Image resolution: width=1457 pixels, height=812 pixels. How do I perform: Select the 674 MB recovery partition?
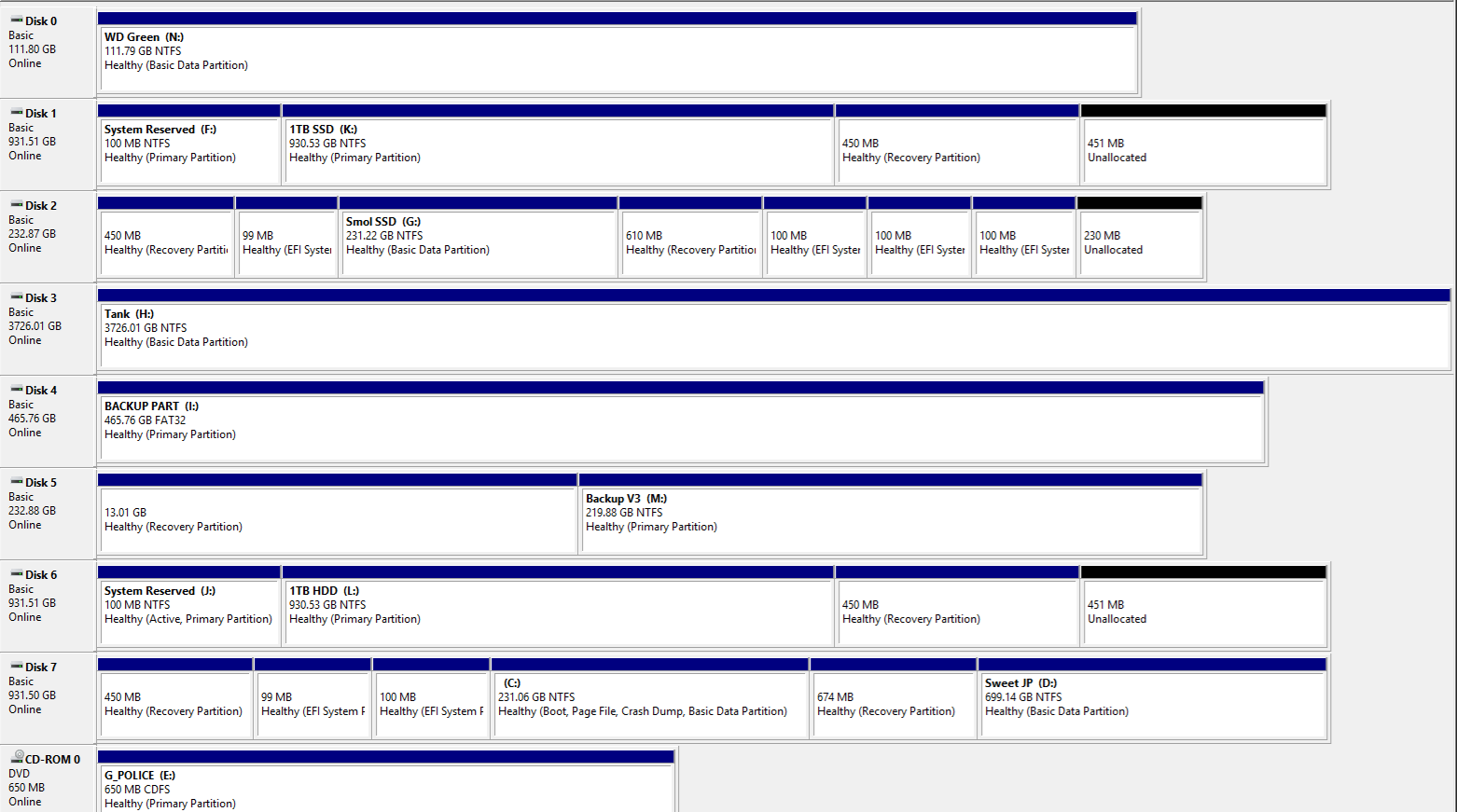pyautogui.click(x=893, y=698)
